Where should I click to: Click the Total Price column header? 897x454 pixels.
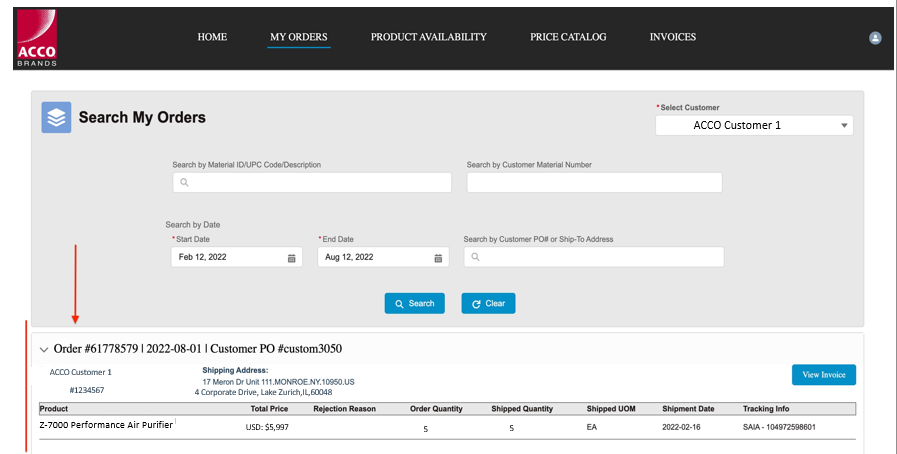tap(269, 409)
